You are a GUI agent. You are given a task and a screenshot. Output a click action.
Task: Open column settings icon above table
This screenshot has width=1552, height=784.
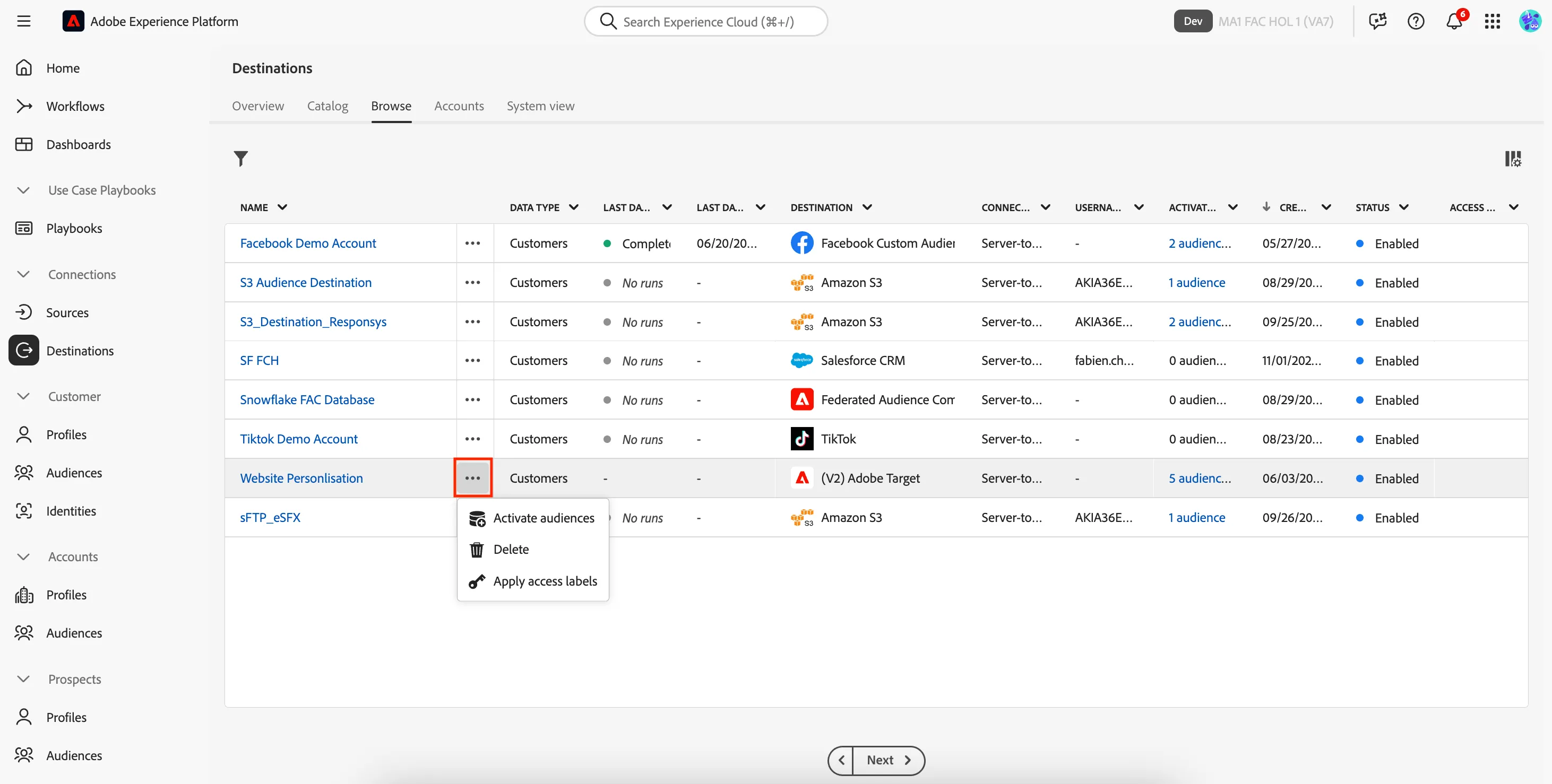pyautogui.click(x=1513, y=159)
